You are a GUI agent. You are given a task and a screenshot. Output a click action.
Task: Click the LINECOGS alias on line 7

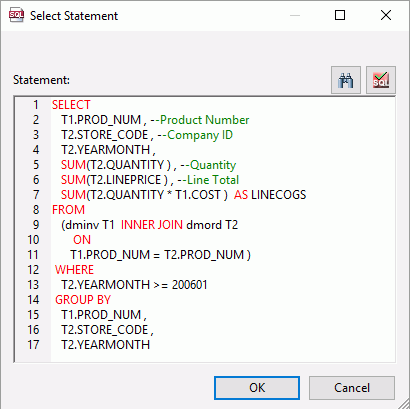click(279, 195)
